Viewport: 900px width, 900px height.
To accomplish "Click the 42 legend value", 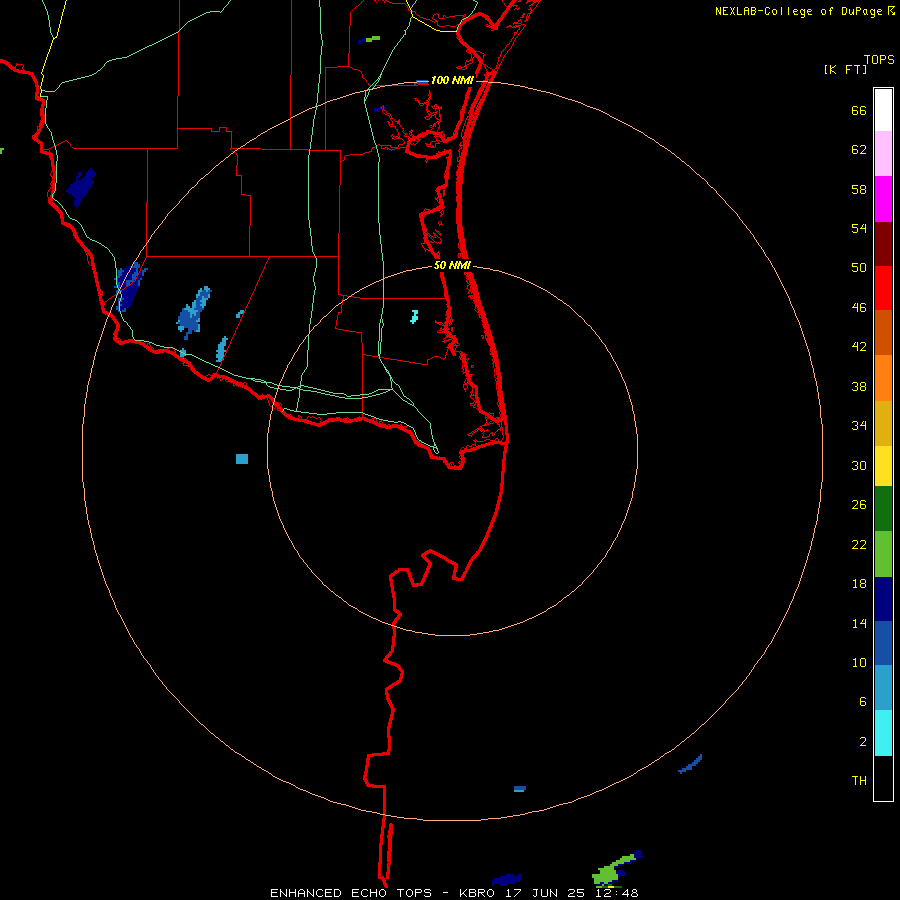I will (x=859, y=347).
